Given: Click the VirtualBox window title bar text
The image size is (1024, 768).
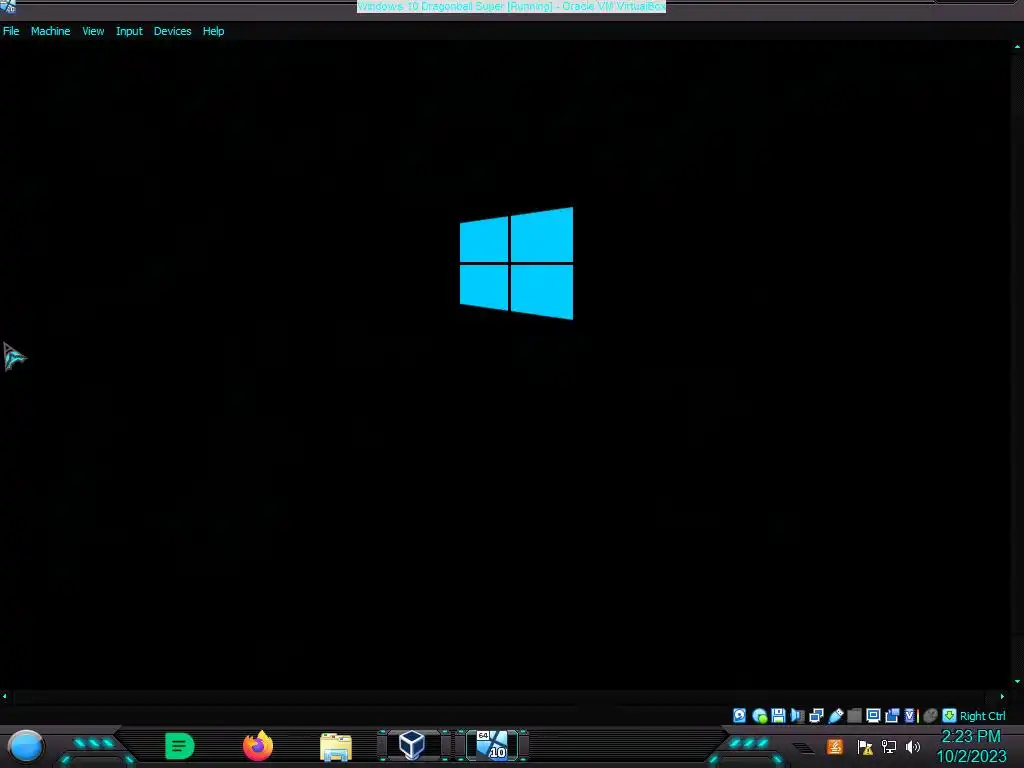Looking at the screenshot, I should tap(511, 6).
